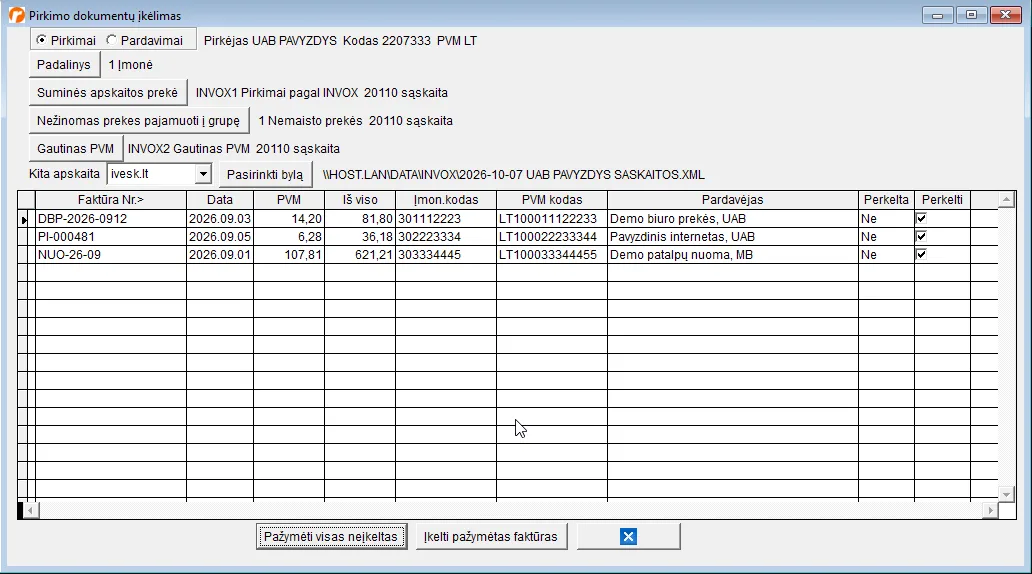Click VAT code LT100011122233
This screenshot has height=574, width=1032.
pos(552,219)
